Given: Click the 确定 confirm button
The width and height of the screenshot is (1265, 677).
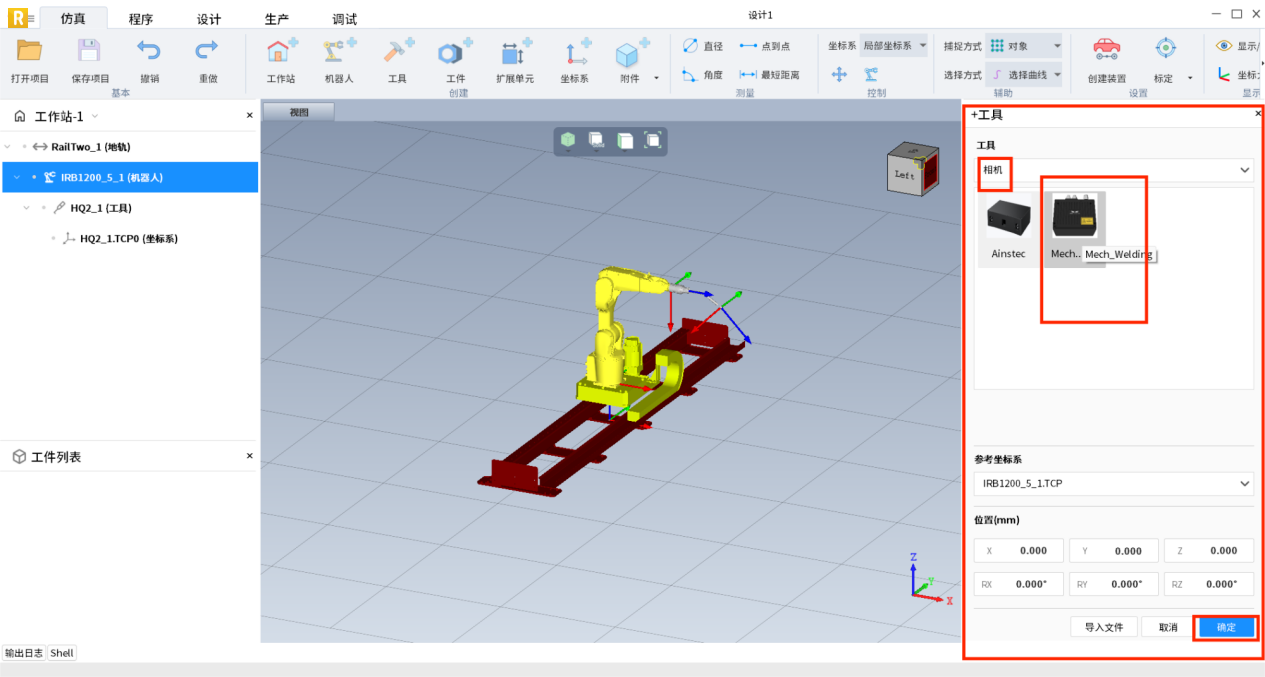Looking at the screenshot, I should pos(1225,627).
